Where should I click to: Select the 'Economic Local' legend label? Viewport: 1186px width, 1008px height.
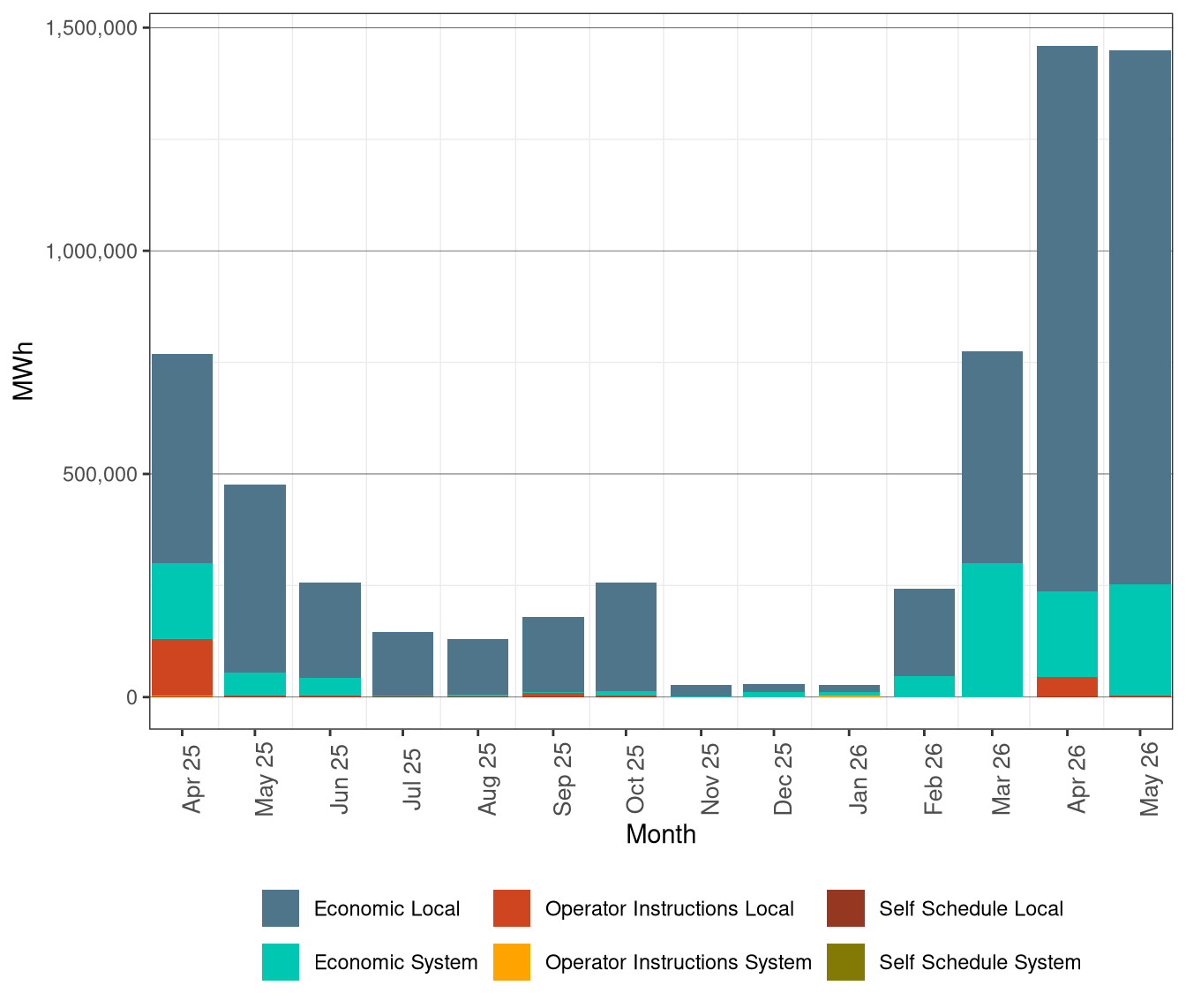tap(387, 909)
